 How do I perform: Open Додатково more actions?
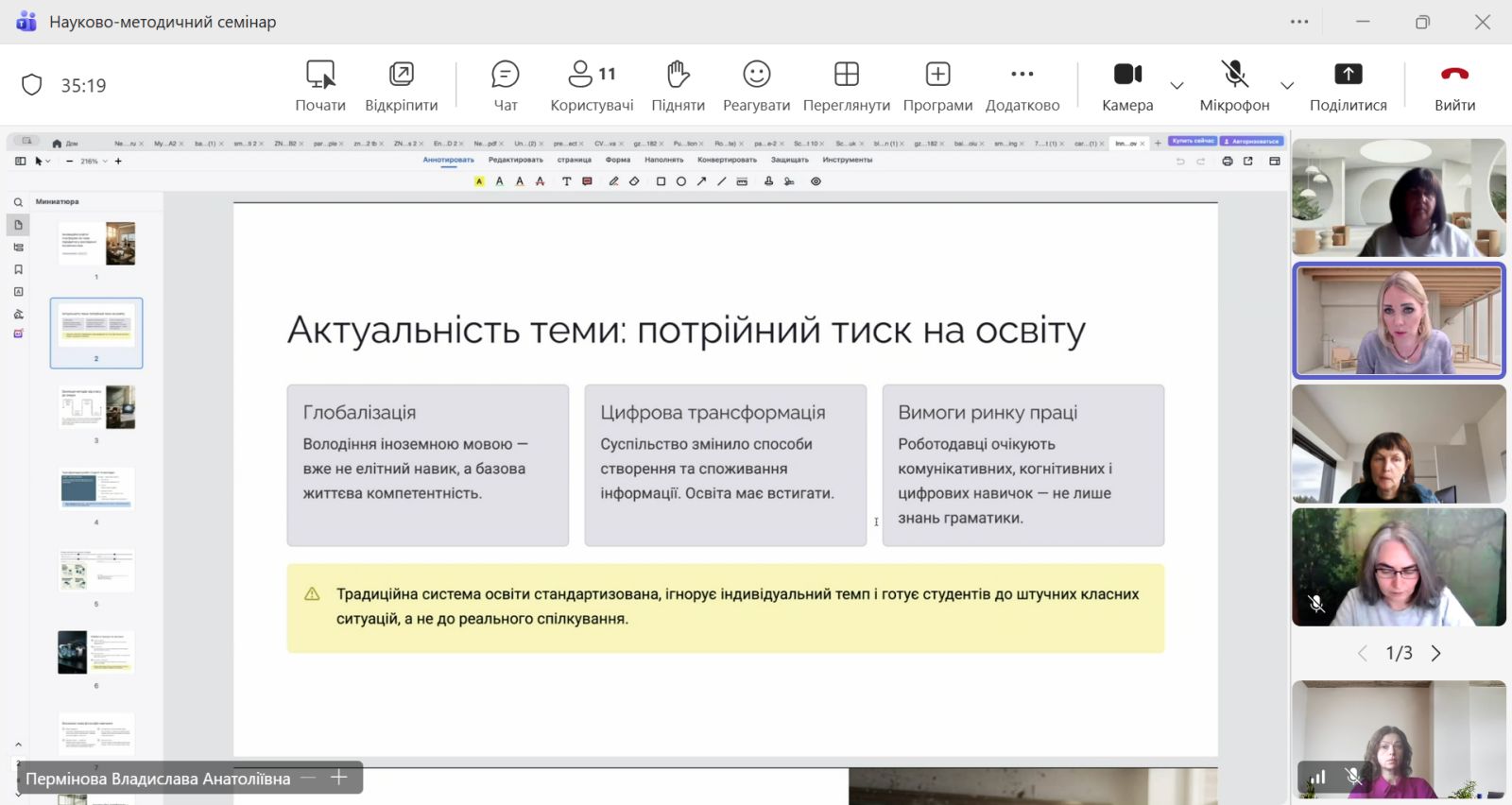tap(1022, 86)
